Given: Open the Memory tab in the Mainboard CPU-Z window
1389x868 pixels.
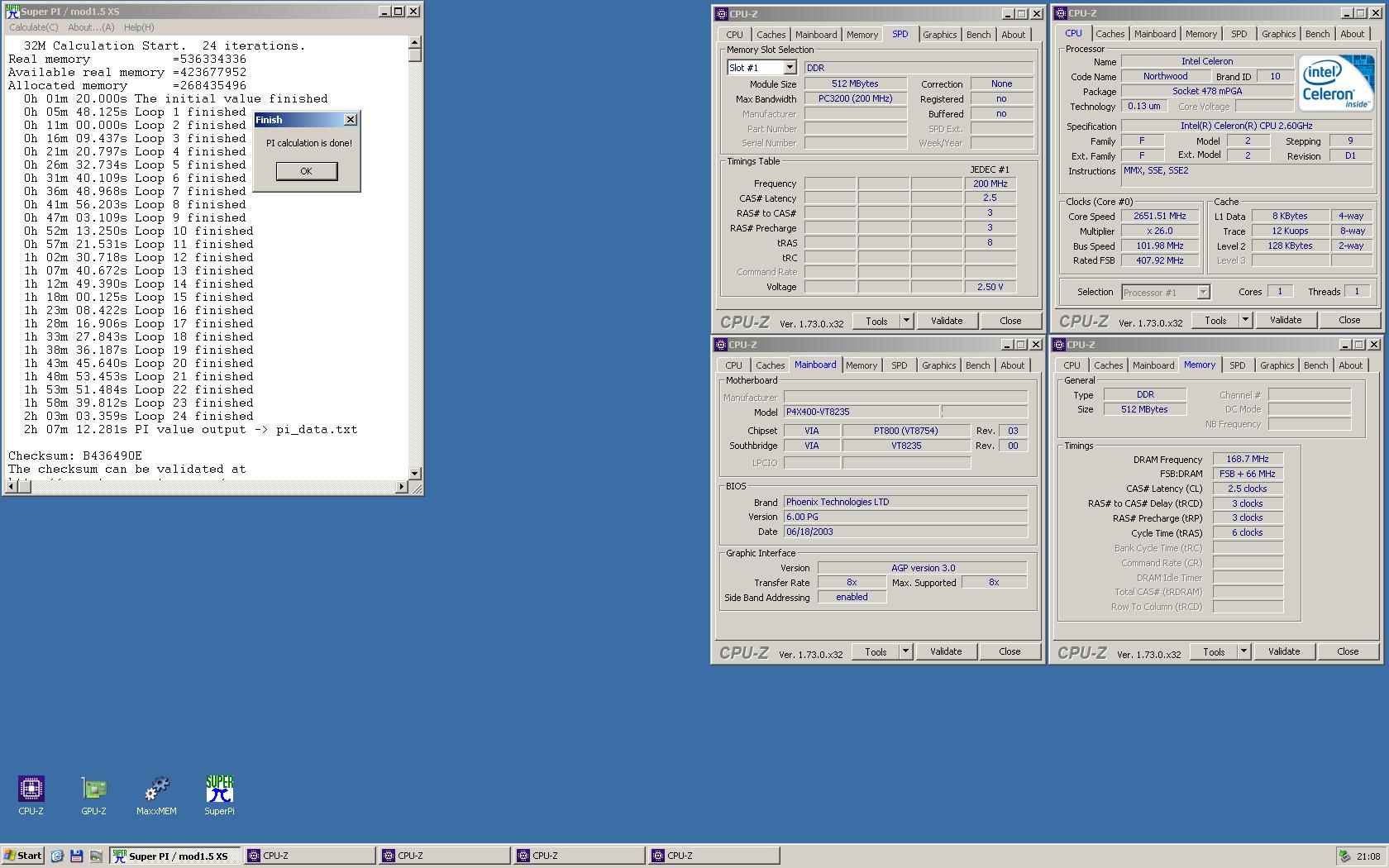Looking at the screenshot, I should 861,365.
